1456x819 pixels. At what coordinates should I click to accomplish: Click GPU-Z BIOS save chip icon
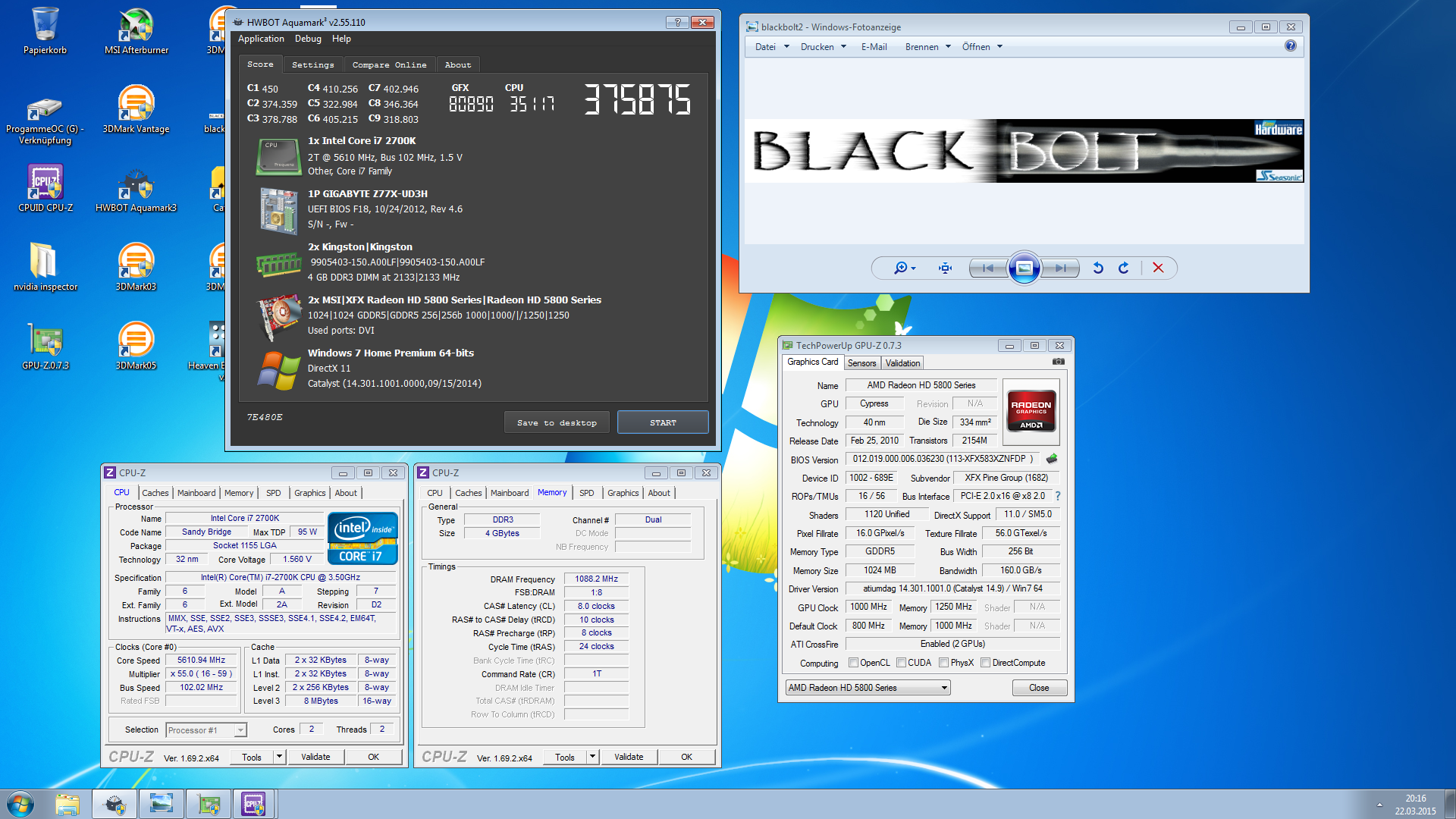tap(1052, 459)
